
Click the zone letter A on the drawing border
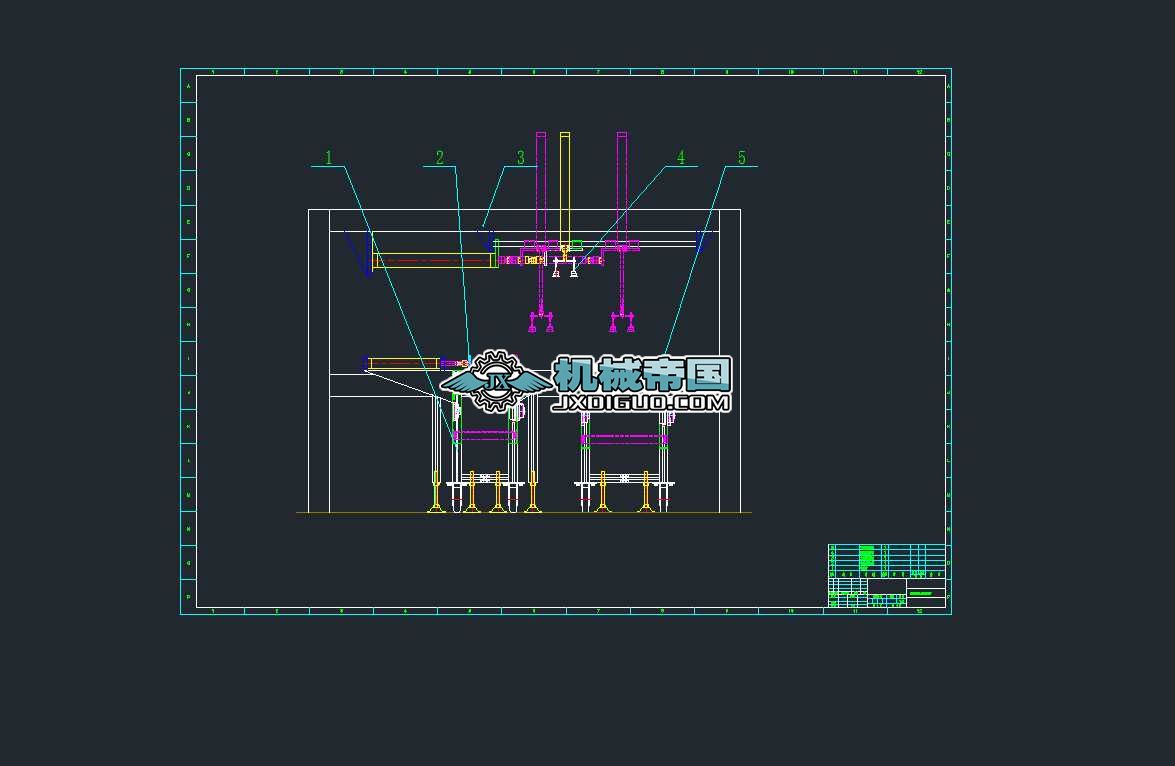[x=186, y=85]
